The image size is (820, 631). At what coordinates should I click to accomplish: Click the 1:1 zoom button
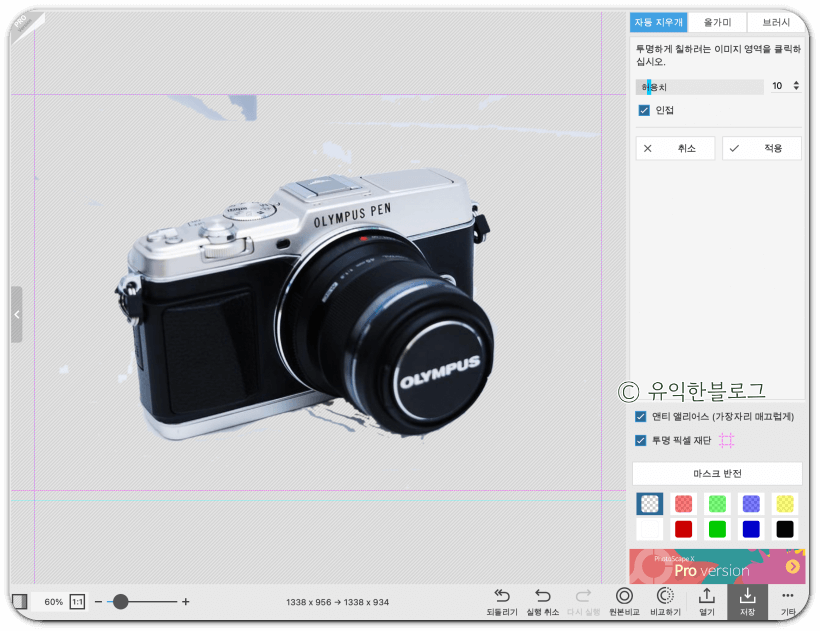77,602
